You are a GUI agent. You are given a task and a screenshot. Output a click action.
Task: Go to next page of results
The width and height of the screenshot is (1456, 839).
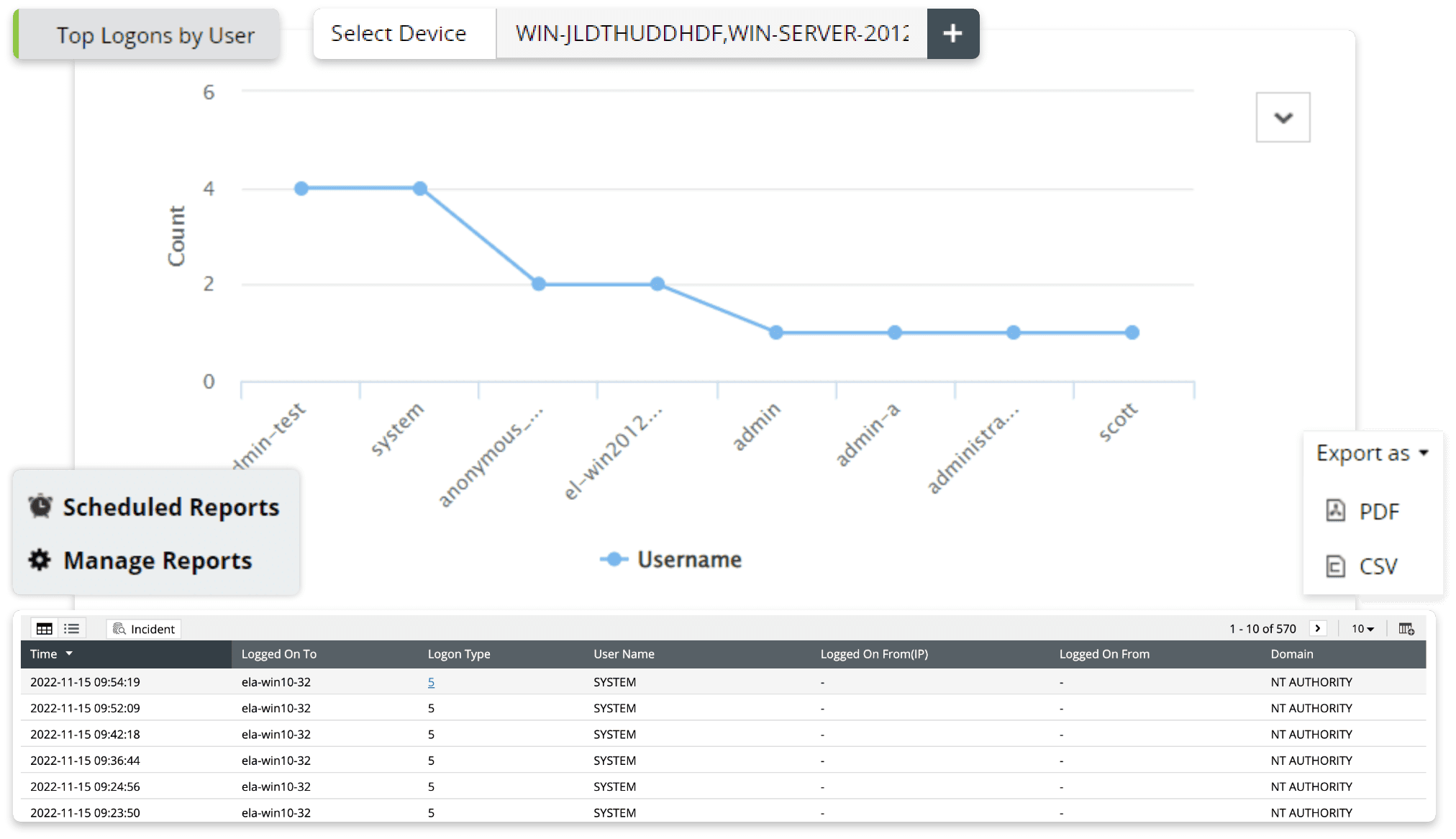1317,628
